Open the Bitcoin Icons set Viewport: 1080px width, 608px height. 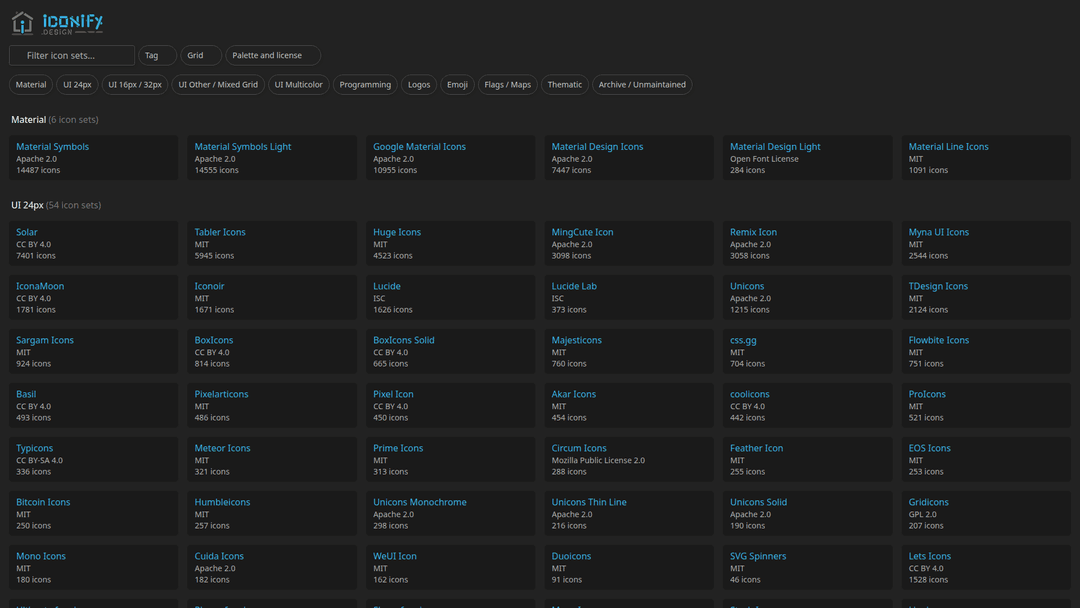[x=43, y=503]
